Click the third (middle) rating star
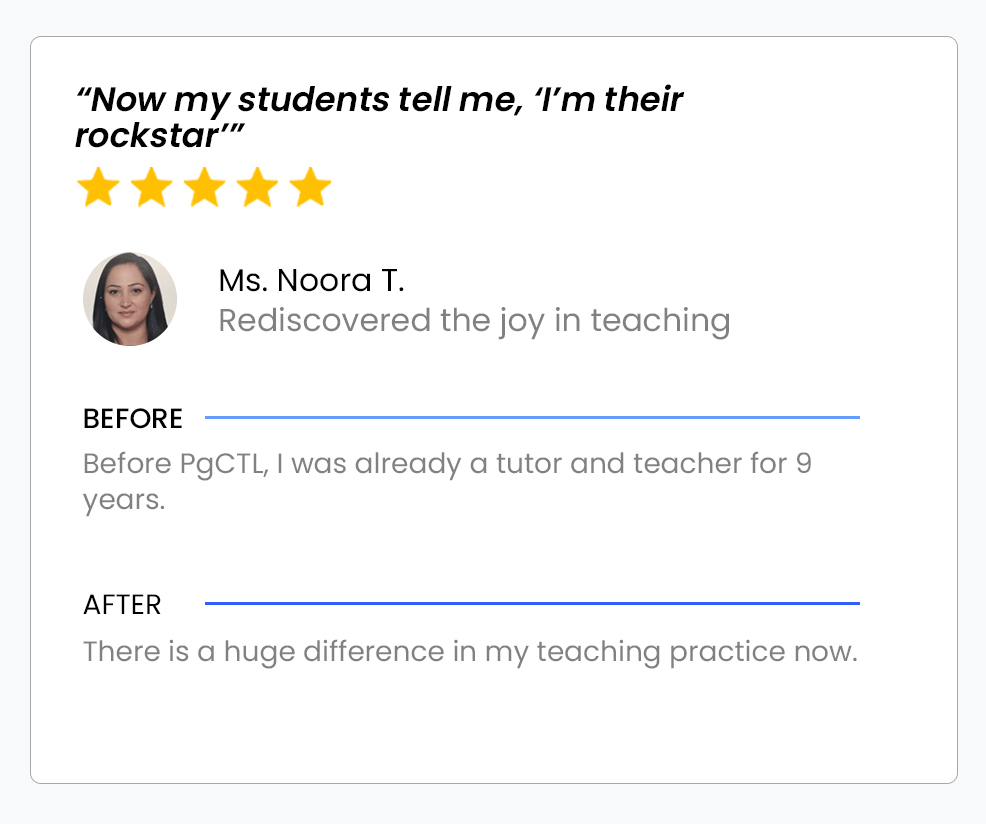 (204, 188)
